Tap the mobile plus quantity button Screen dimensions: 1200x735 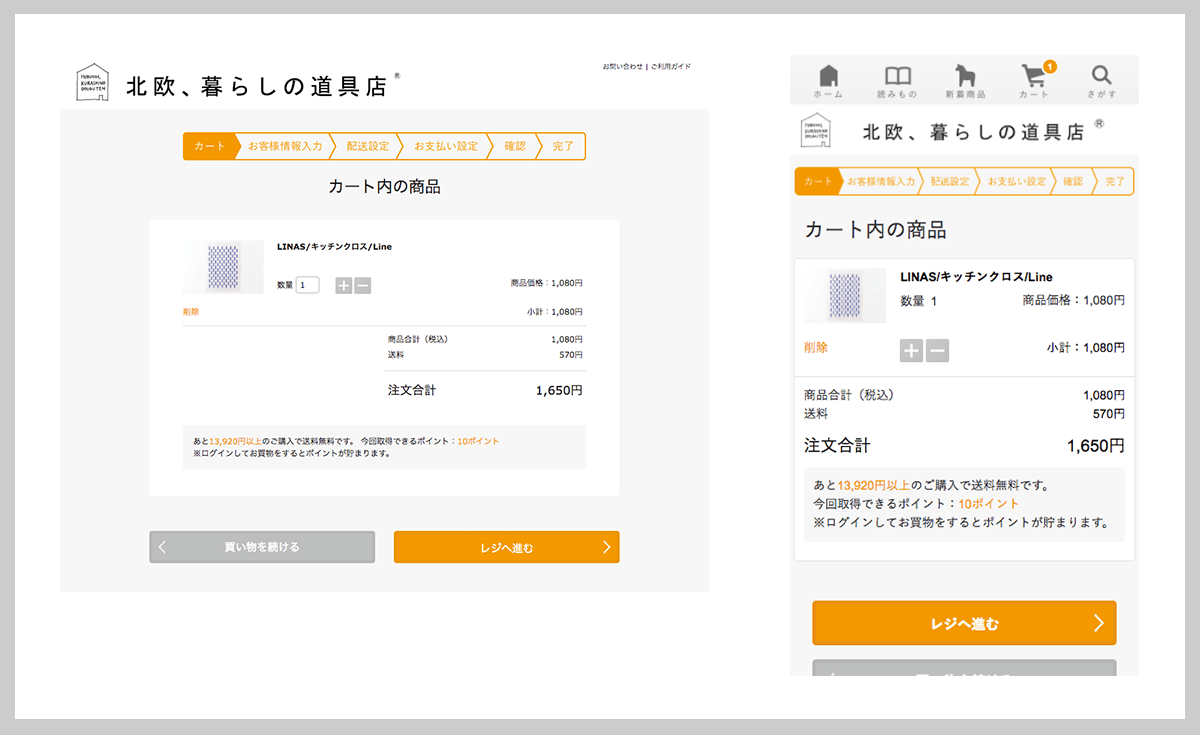click(911, 350)
